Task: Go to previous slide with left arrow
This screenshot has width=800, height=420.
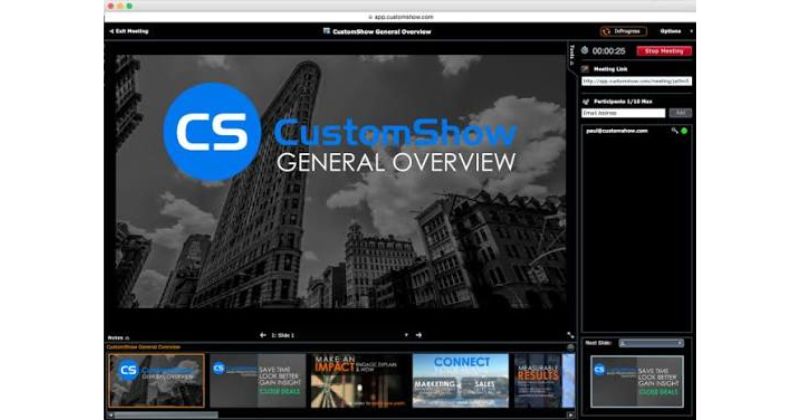Action: [x=263, y=335]
